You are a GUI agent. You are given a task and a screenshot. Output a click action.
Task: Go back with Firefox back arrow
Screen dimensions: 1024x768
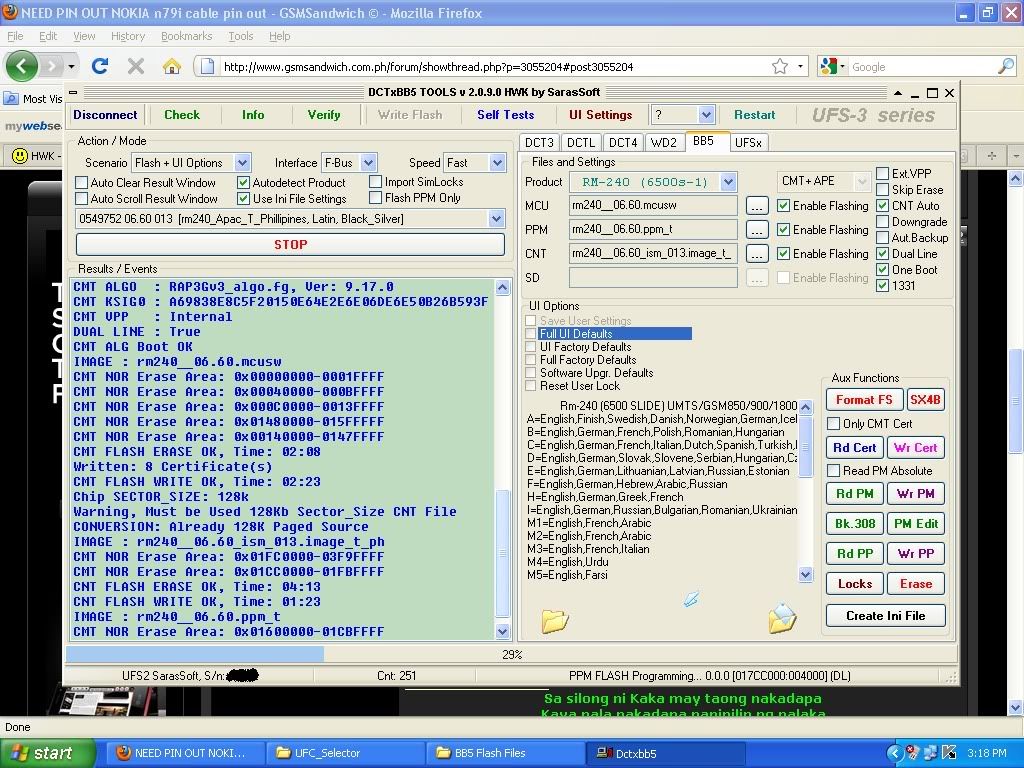point(22,66)
